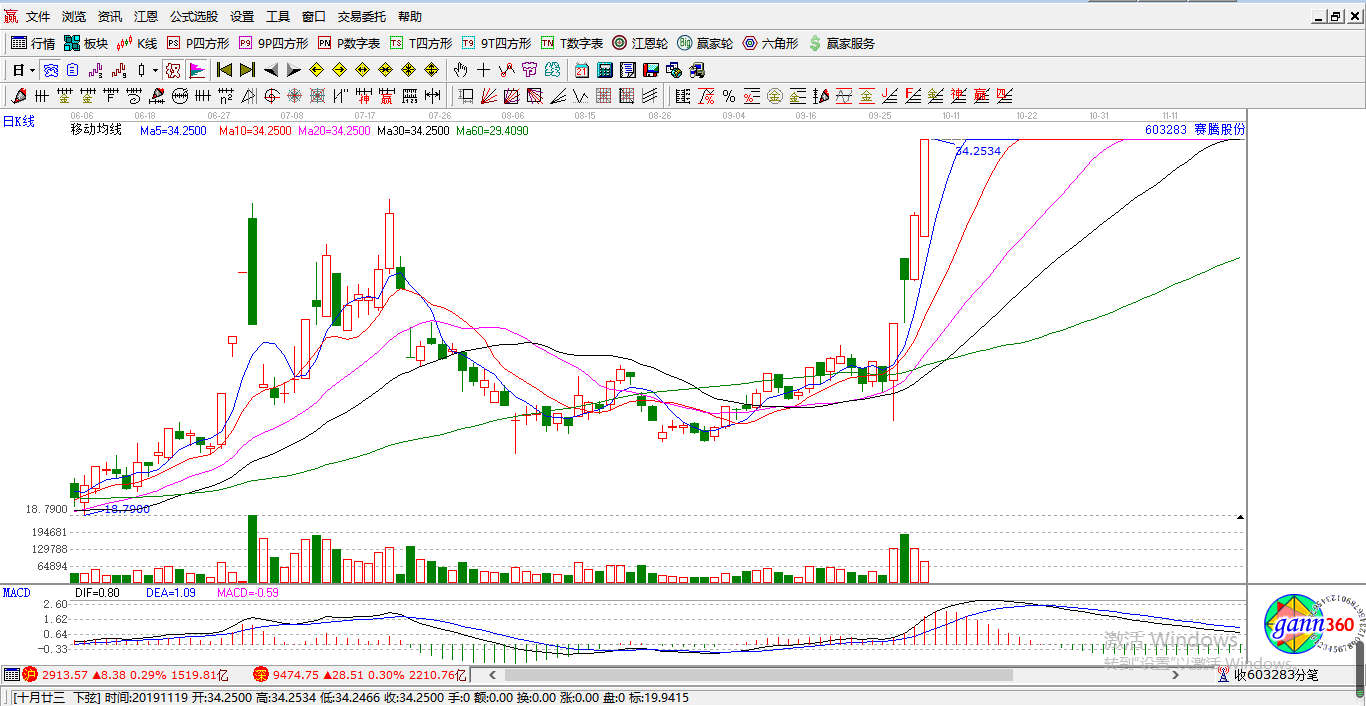Open the 公式选股 menu
Image resolution: width=1366 pixels, height=706 pixels.
pos(193,17)
